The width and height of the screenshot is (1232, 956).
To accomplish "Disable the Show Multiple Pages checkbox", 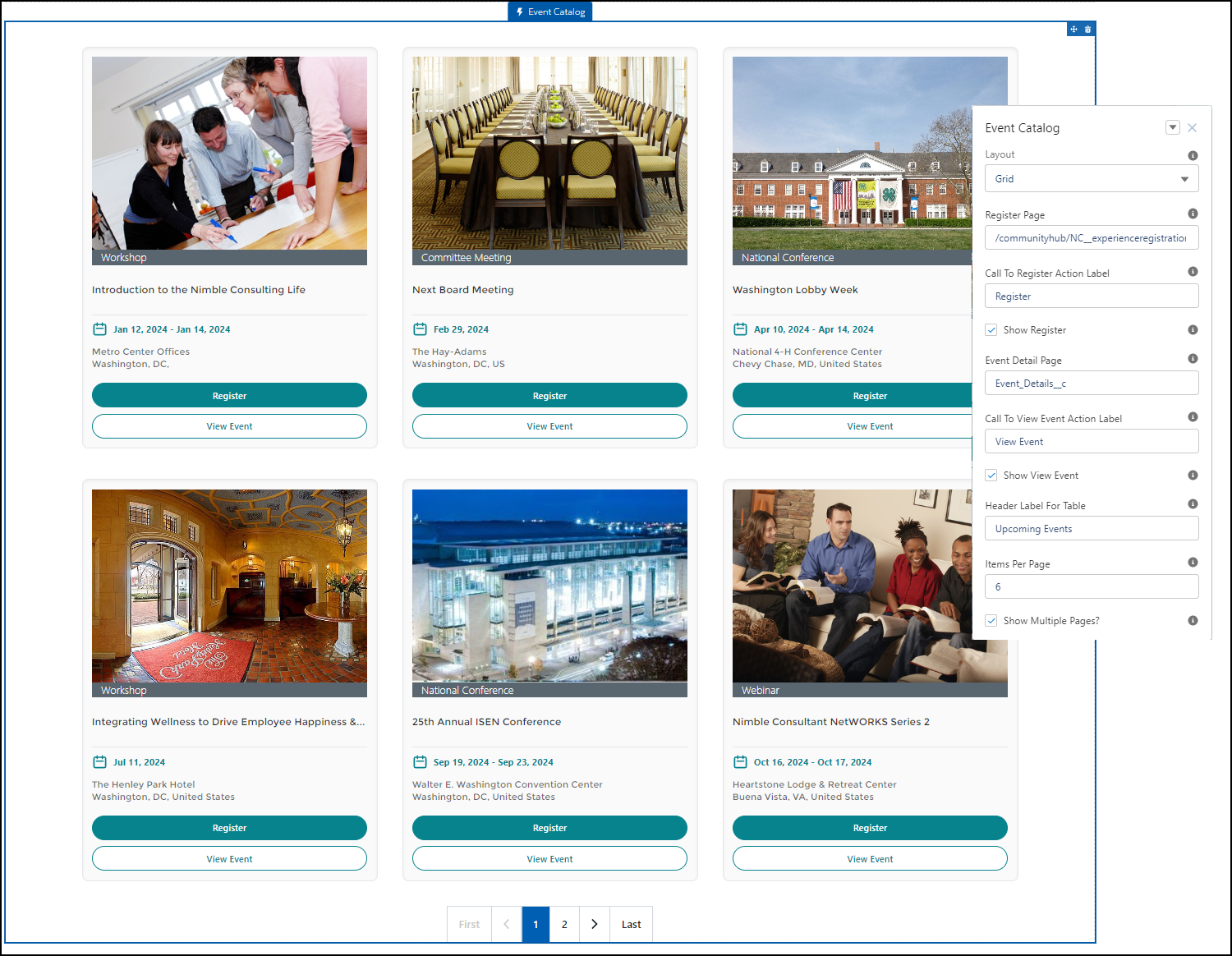I will point(991,621).
